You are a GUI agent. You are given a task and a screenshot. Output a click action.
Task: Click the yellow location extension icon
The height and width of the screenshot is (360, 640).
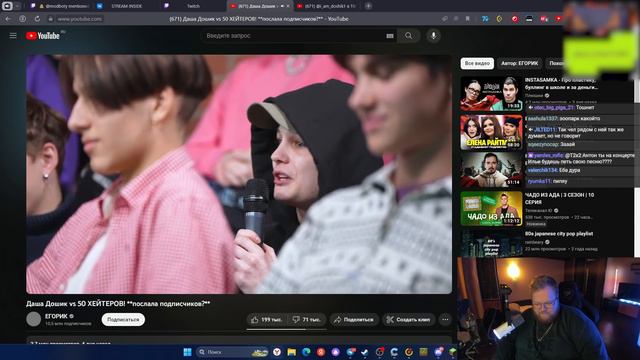pyautogui.click(x=499, y=19)
